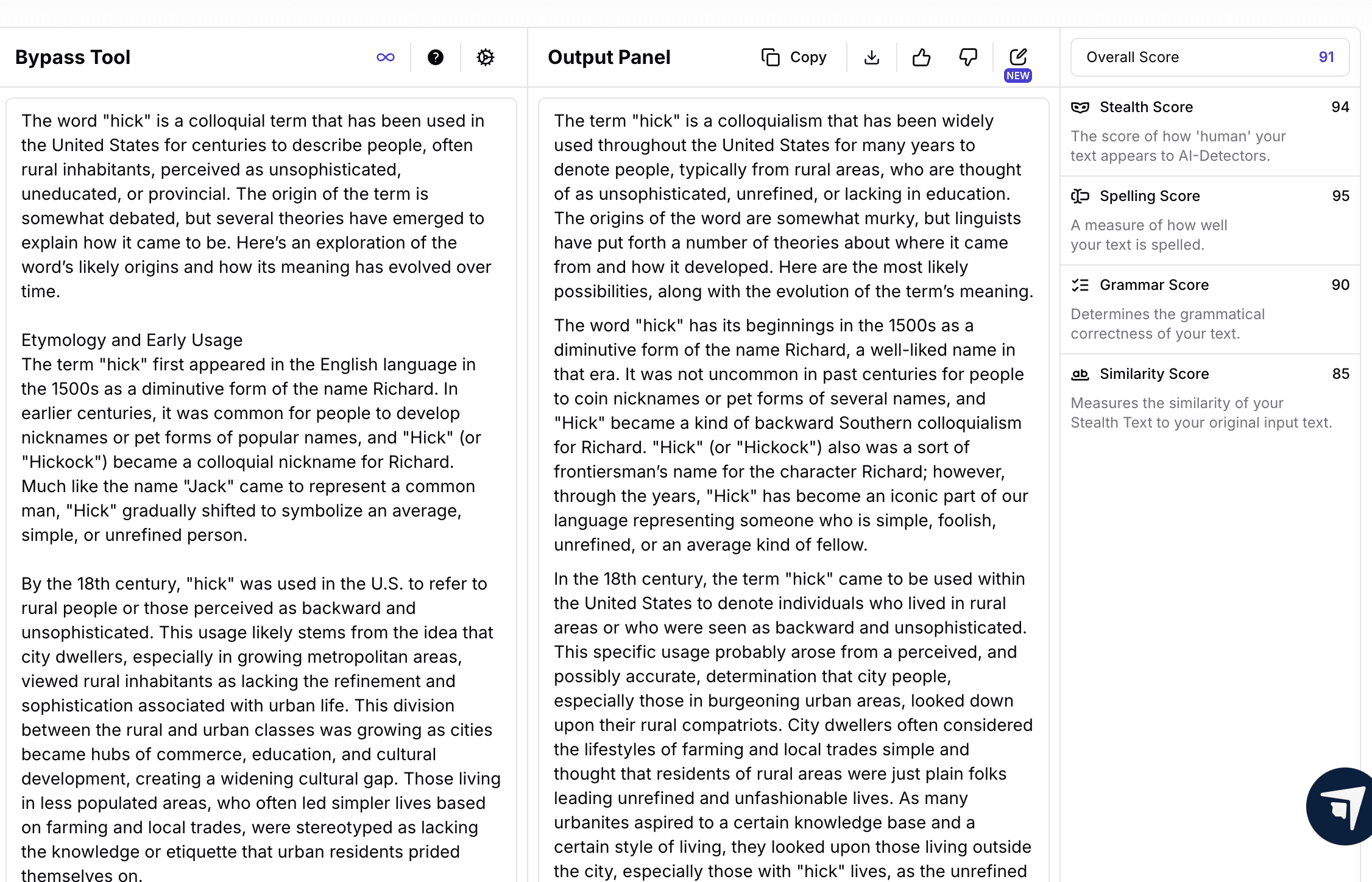Copy the output text
The height and width of the screenshot is (882, 1372).
point(794,57)
